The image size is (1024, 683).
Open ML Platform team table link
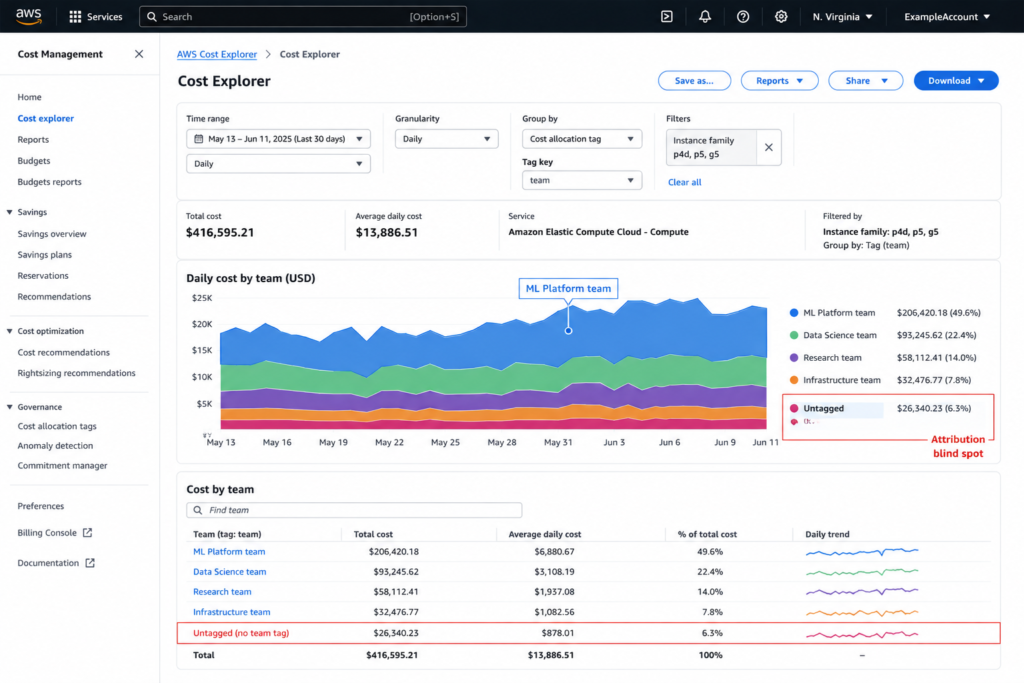[x=229, y=552]
